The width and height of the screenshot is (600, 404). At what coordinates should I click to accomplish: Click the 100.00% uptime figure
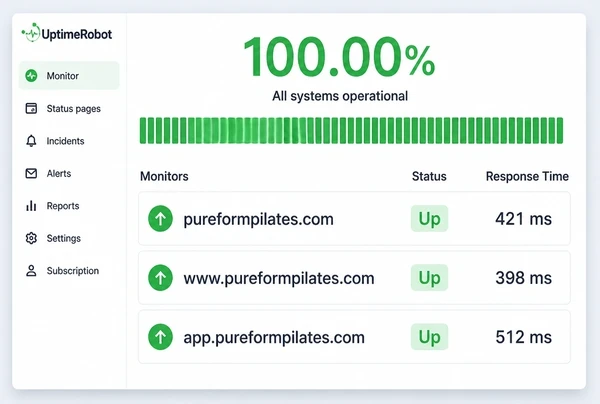click(339, 57)
